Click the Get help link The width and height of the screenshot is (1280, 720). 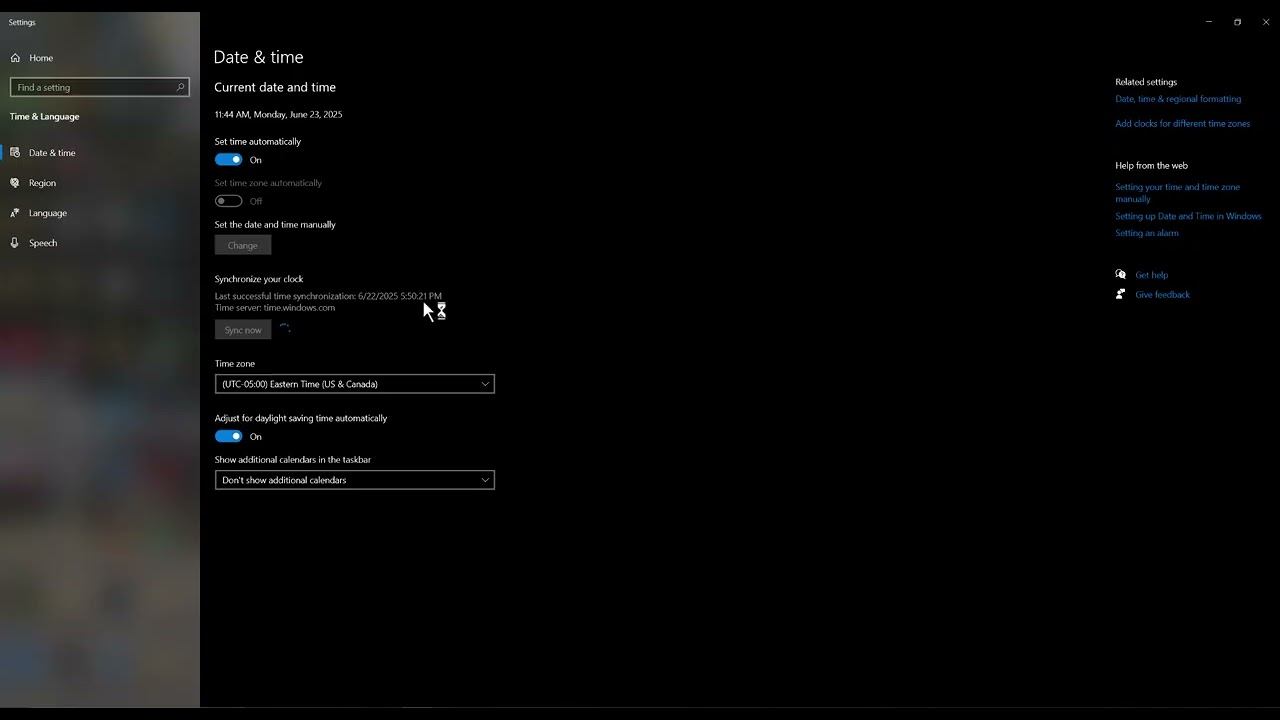click(1152, 275)
